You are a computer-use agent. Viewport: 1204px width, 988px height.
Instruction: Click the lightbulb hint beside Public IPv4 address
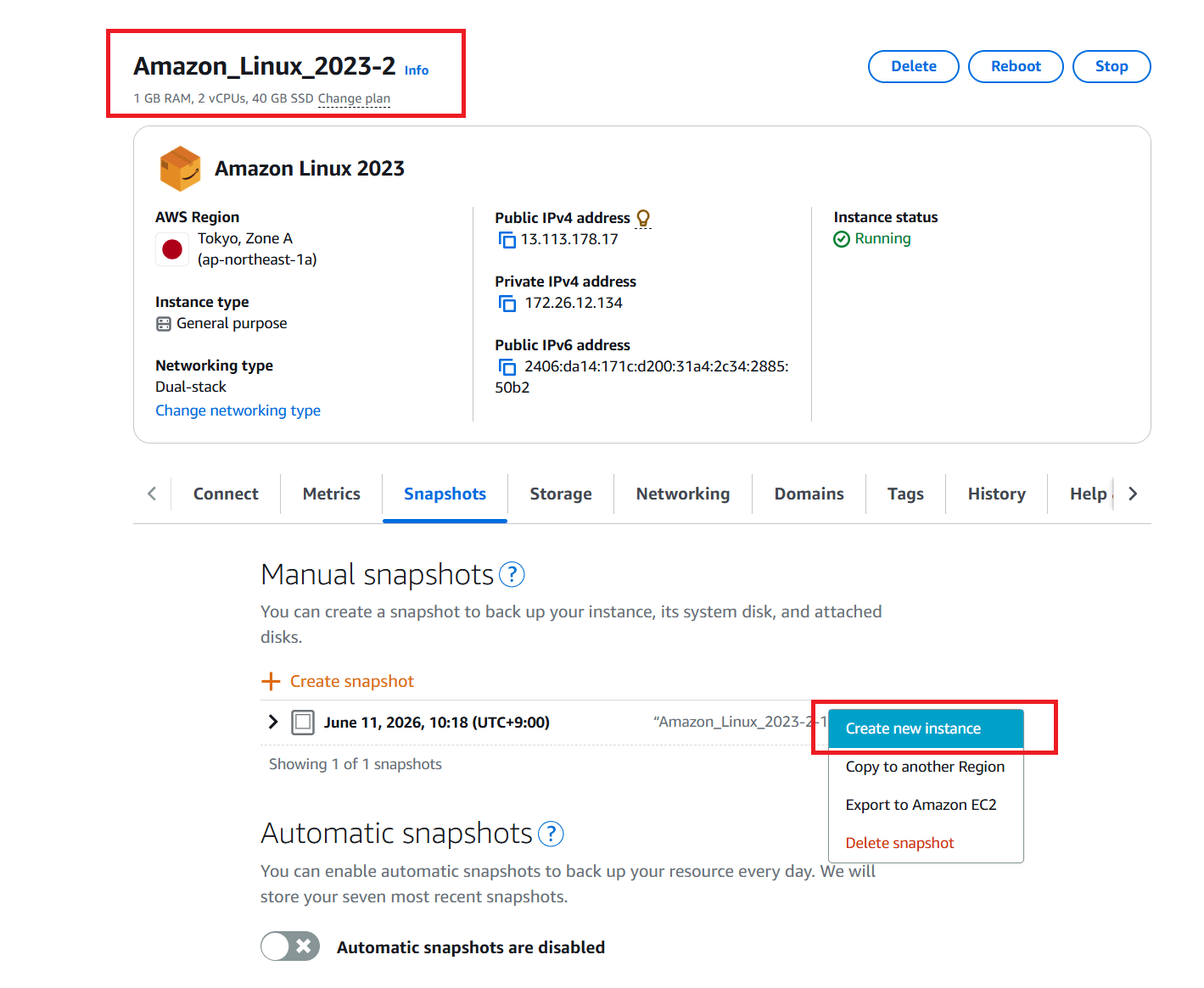coord(643,218)
